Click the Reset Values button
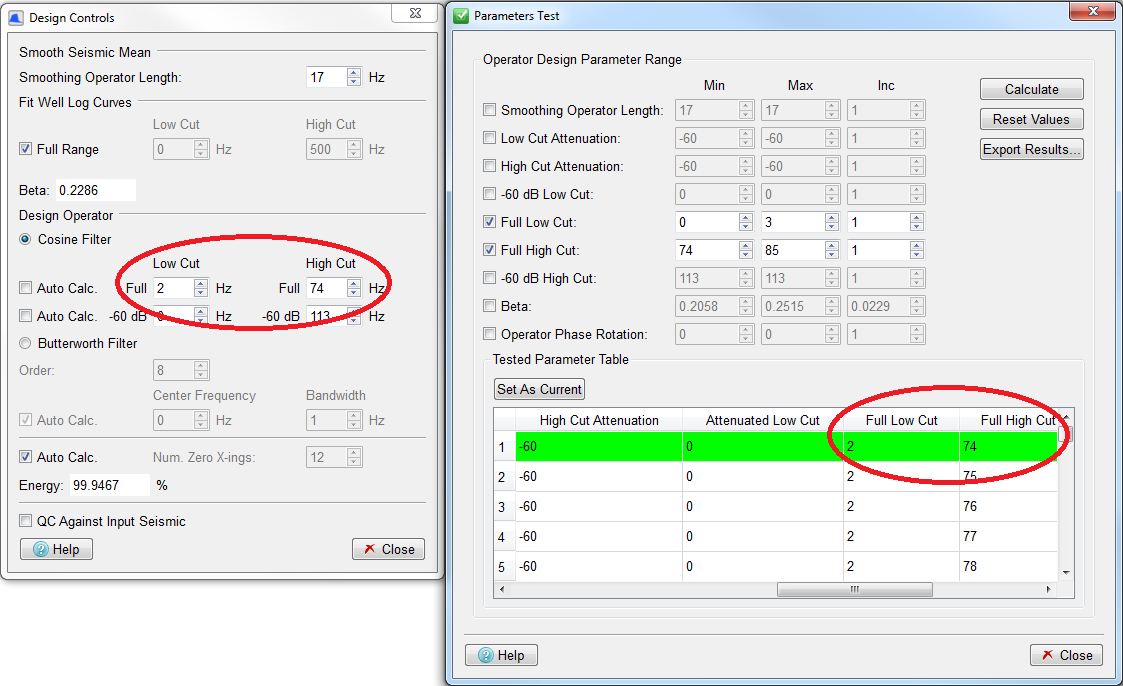Screen dimensions: 1123x686 (1031, 120)
